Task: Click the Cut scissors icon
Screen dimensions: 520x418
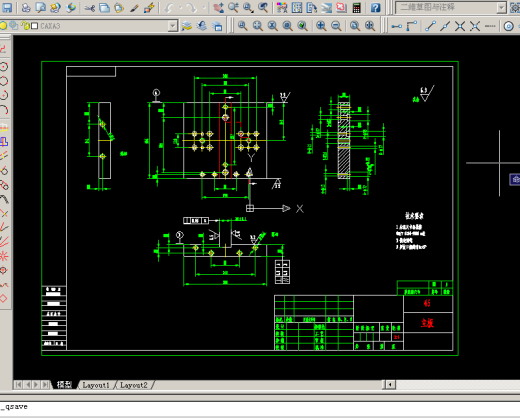Action: tap(89, 7)
